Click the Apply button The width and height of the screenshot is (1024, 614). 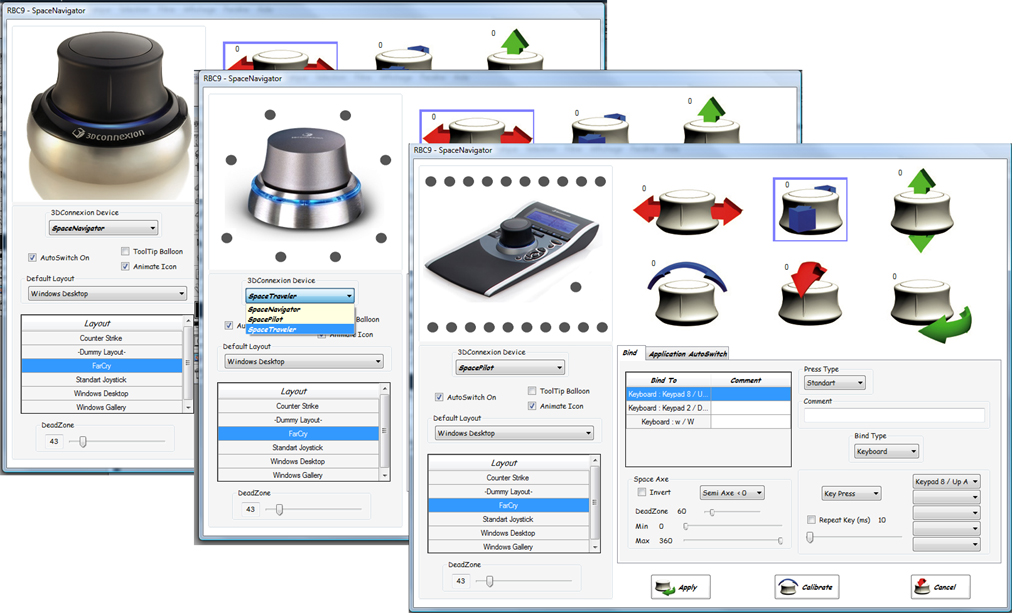click(680, 587)
